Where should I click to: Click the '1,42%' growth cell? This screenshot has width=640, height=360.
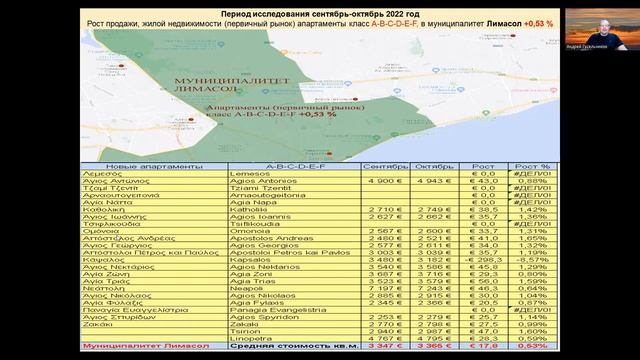click(x=532, y=210)
